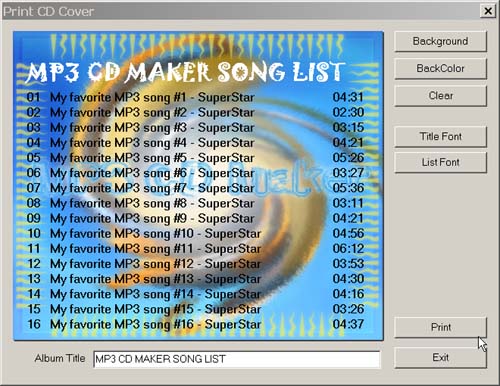This screenshot has width=500, height=386.
Task: Select track 02 song #2 row
Action: 195,113
